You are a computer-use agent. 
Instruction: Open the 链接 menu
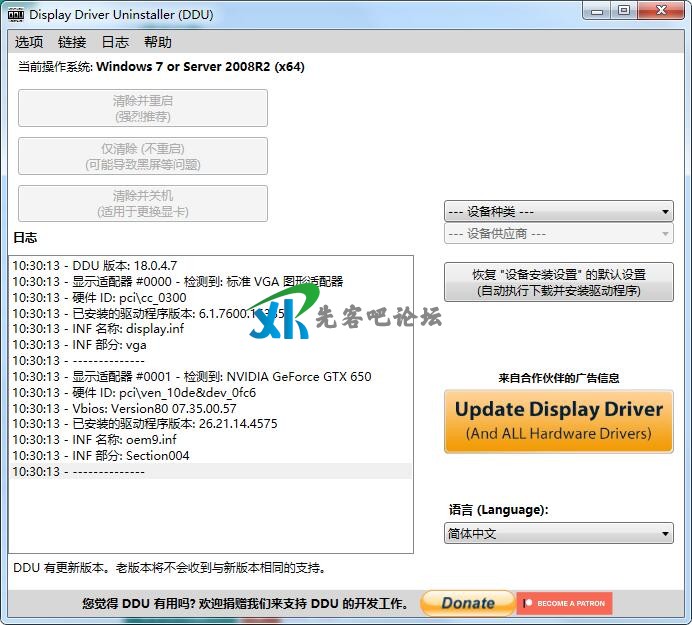click(x=72, y=42)
